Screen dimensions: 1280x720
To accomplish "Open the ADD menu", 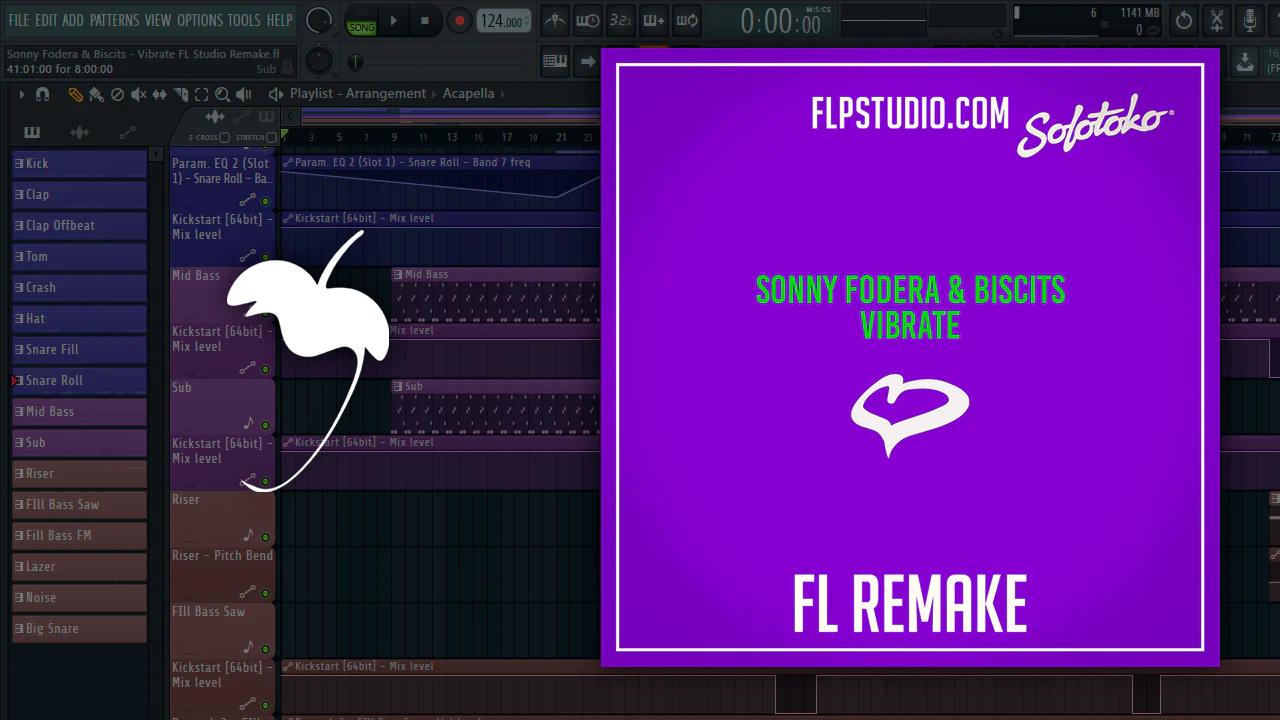I will point(73,20).
